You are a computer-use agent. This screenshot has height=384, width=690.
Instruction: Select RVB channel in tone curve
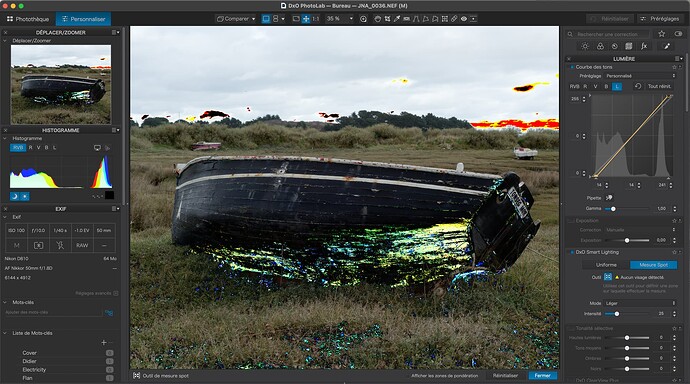574,87
